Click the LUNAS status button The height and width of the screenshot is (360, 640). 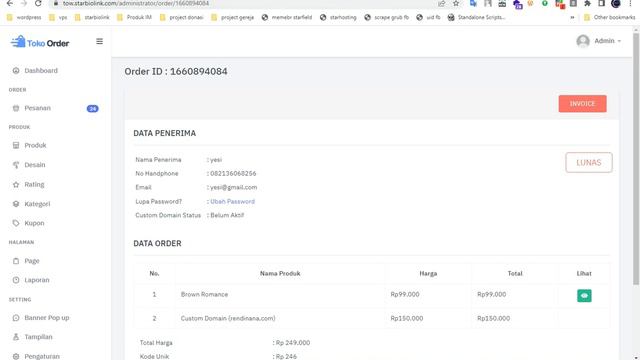[589, 162]
